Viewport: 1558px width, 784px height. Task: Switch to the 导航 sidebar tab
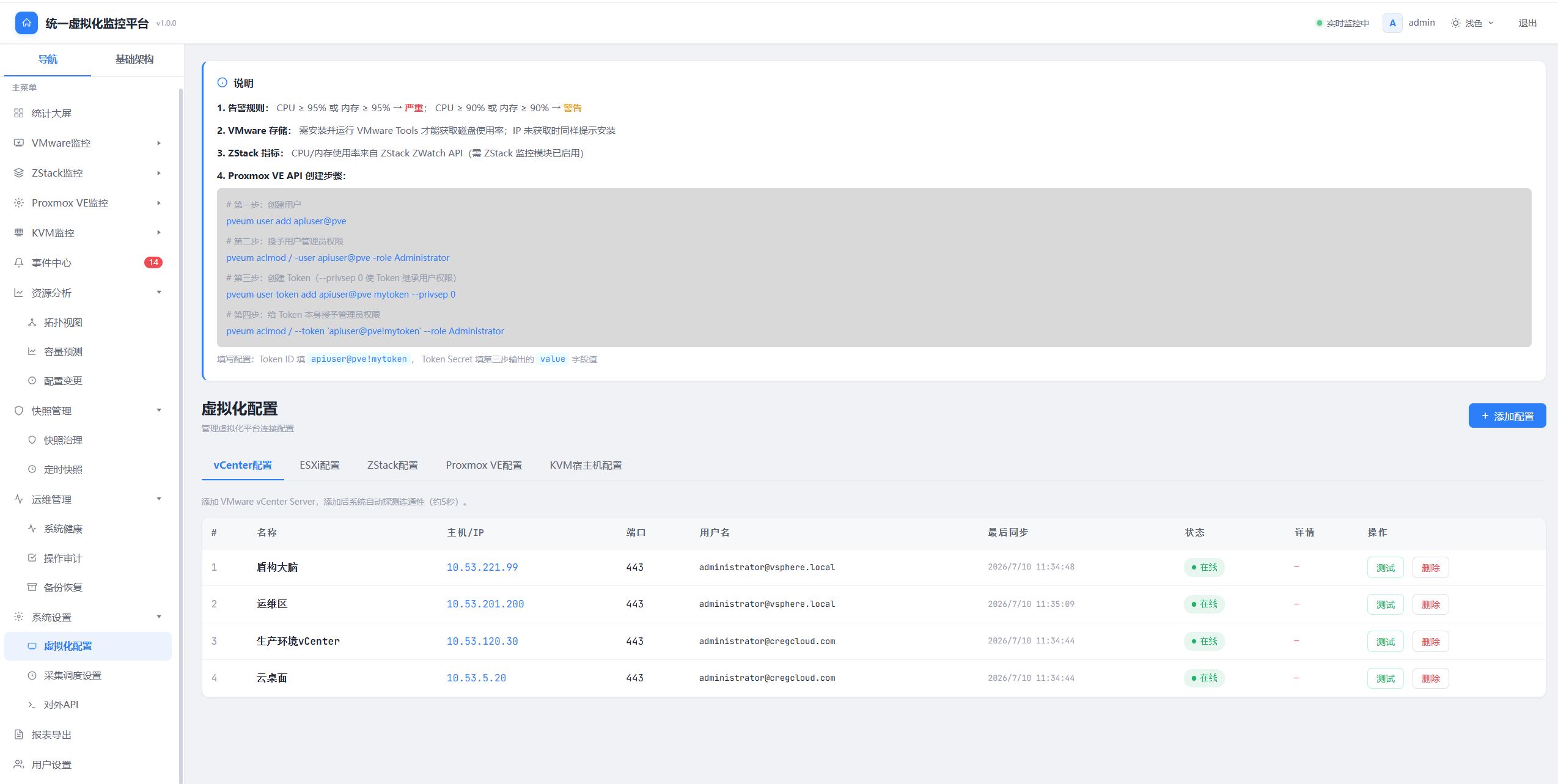48,59
